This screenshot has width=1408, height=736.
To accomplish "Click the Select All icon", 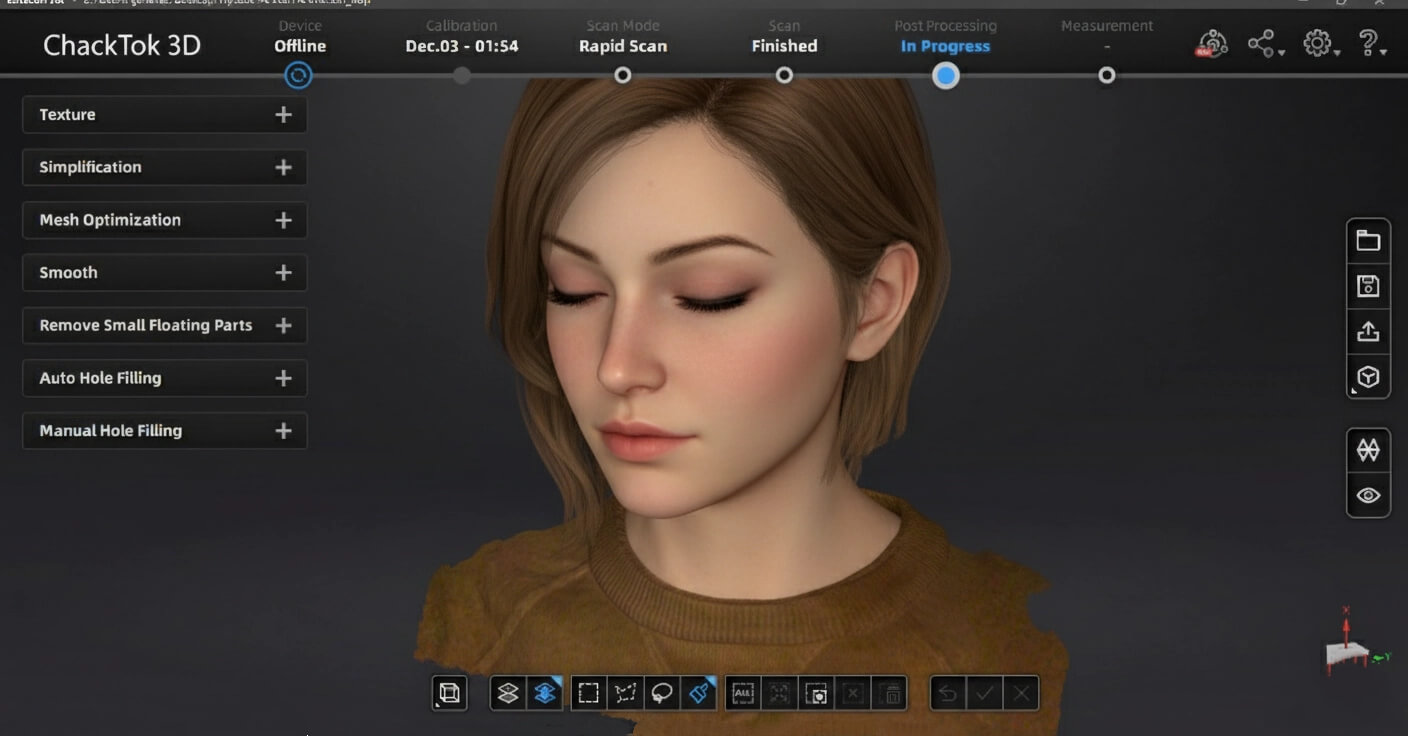I will (743, 693).
